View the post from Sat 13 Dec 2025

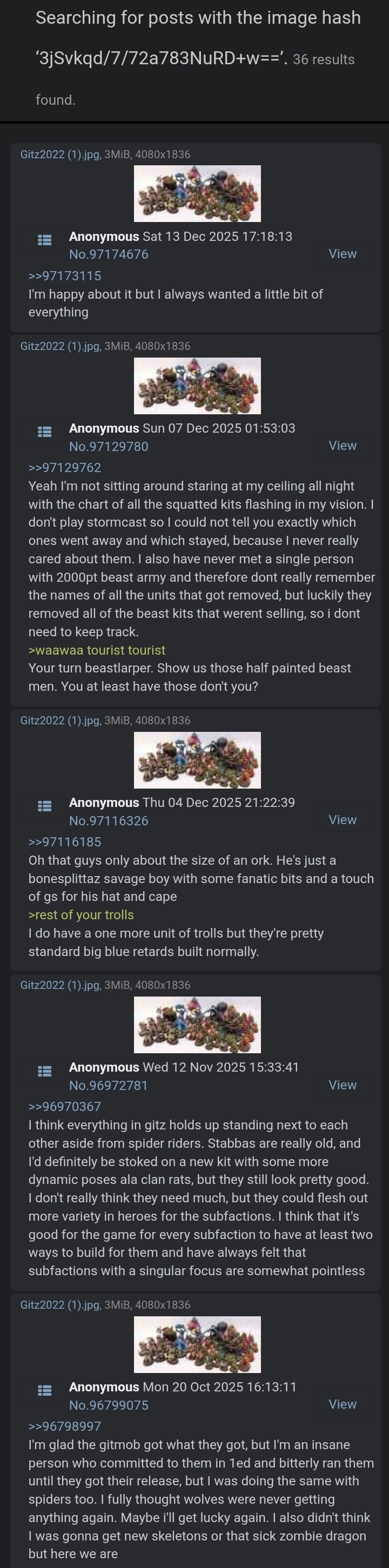pyautogui.click(x=343, y=254)
